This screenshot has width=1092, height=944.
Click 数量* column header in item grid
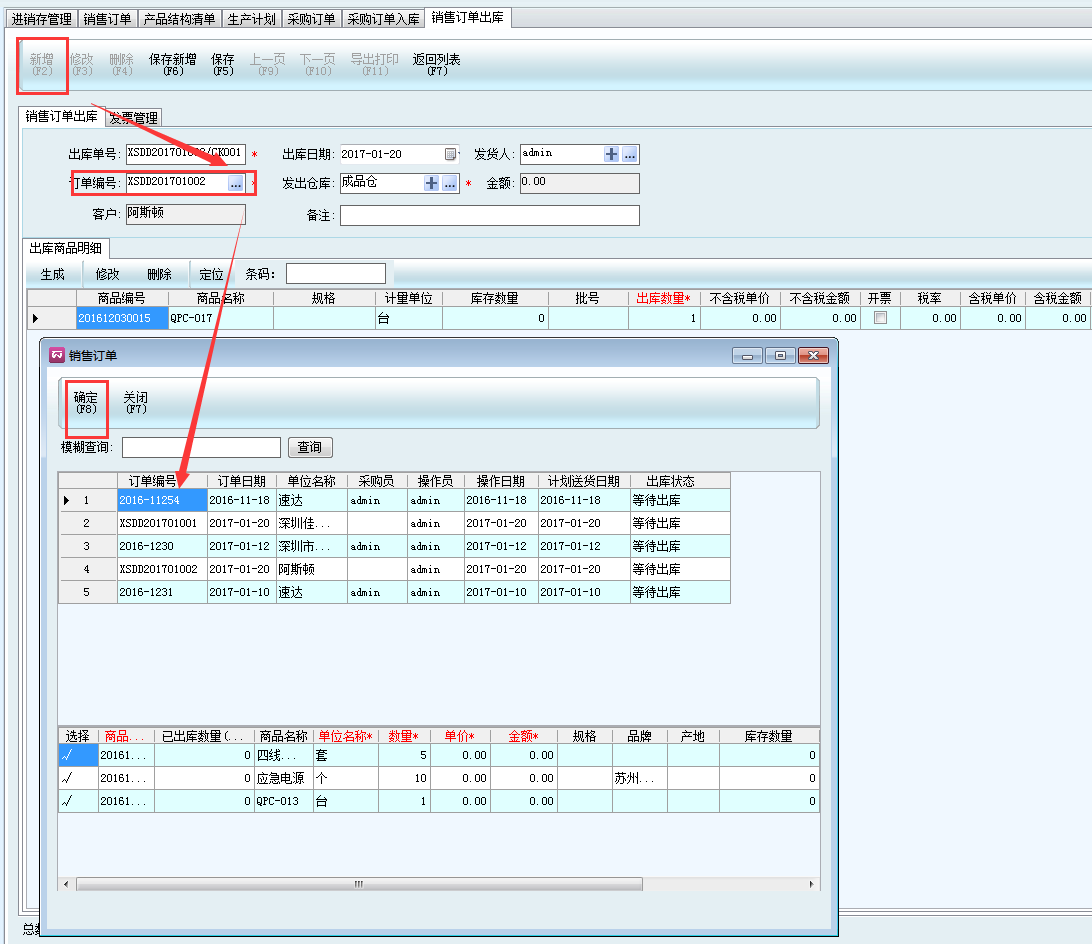[x=404, y=736]
